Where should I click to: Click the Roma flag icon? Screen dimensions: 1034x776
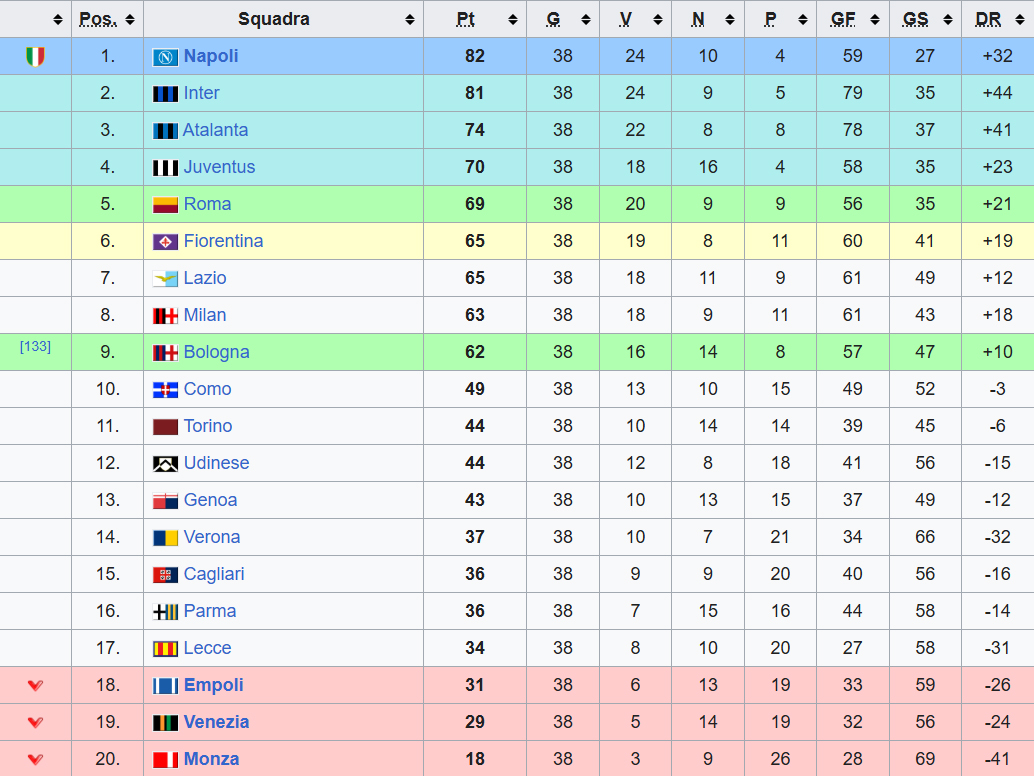165,205
